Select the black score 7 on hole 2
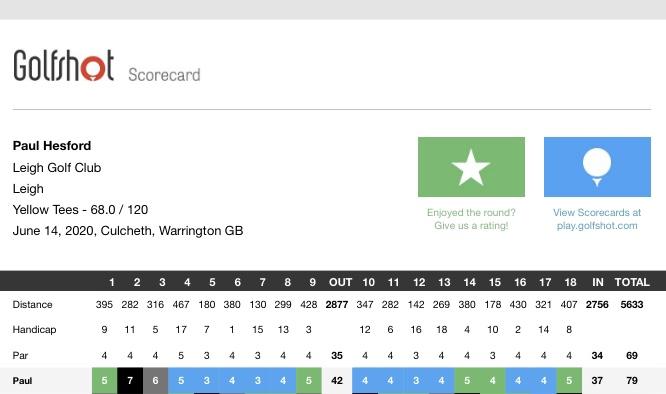Image resolution: width=666 pixels, height=394 pixels. (130, 381)
